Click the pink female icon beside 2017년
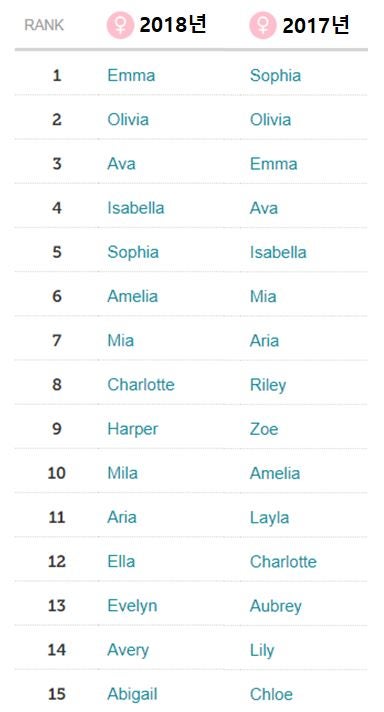384x712 pixels. point(262,25)
